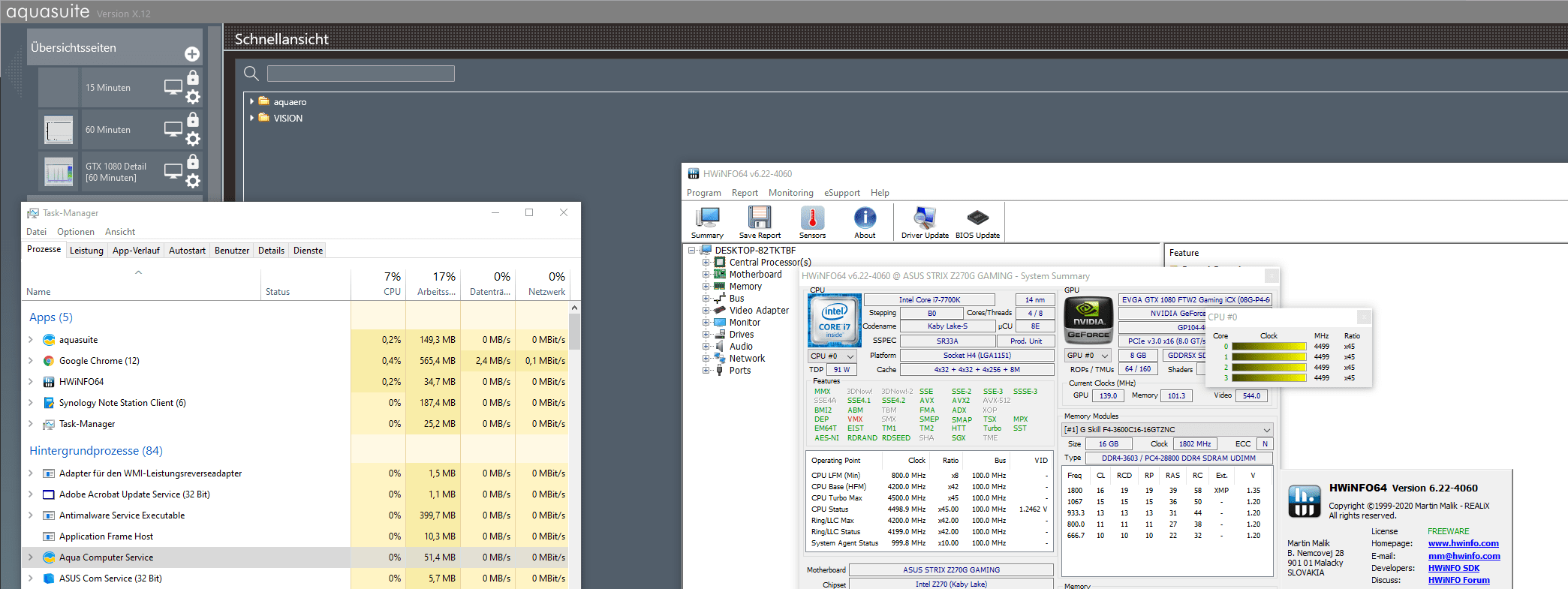Click Task-Manager process list scrollbar

(x=574, y=330)
